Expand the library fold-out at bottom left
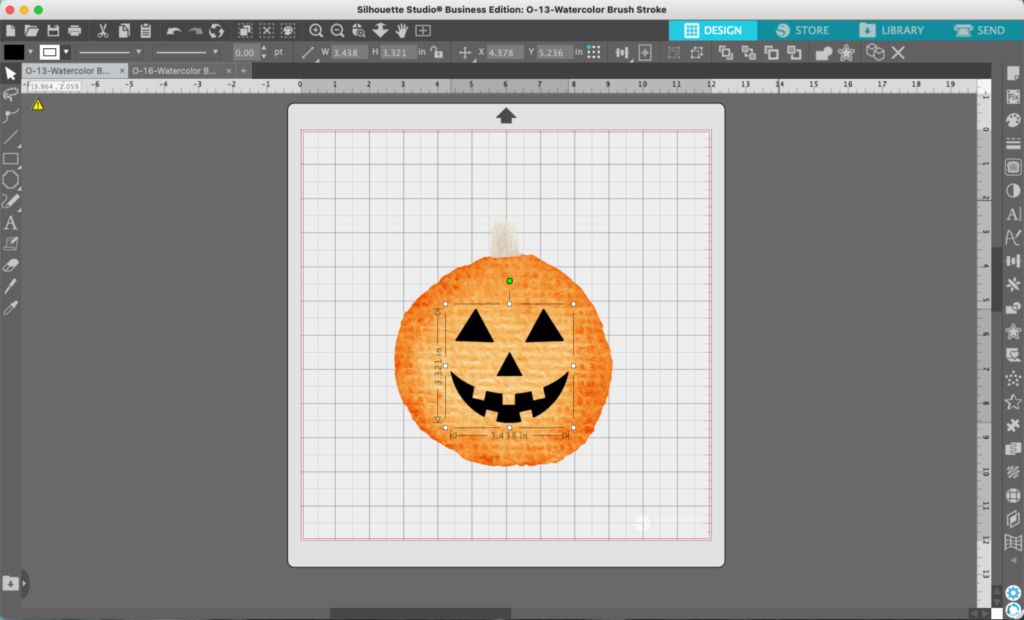 point(25,583)
